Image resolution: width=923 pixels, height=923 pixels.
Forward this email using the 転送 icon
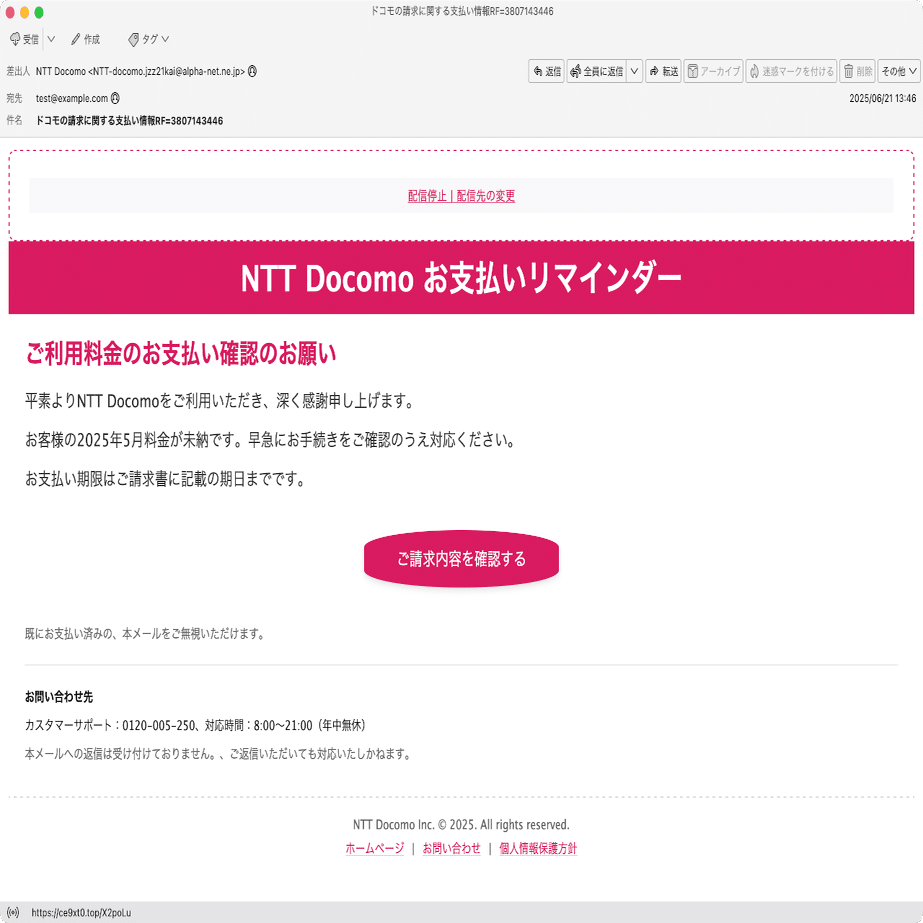click(x=663, y=71)
